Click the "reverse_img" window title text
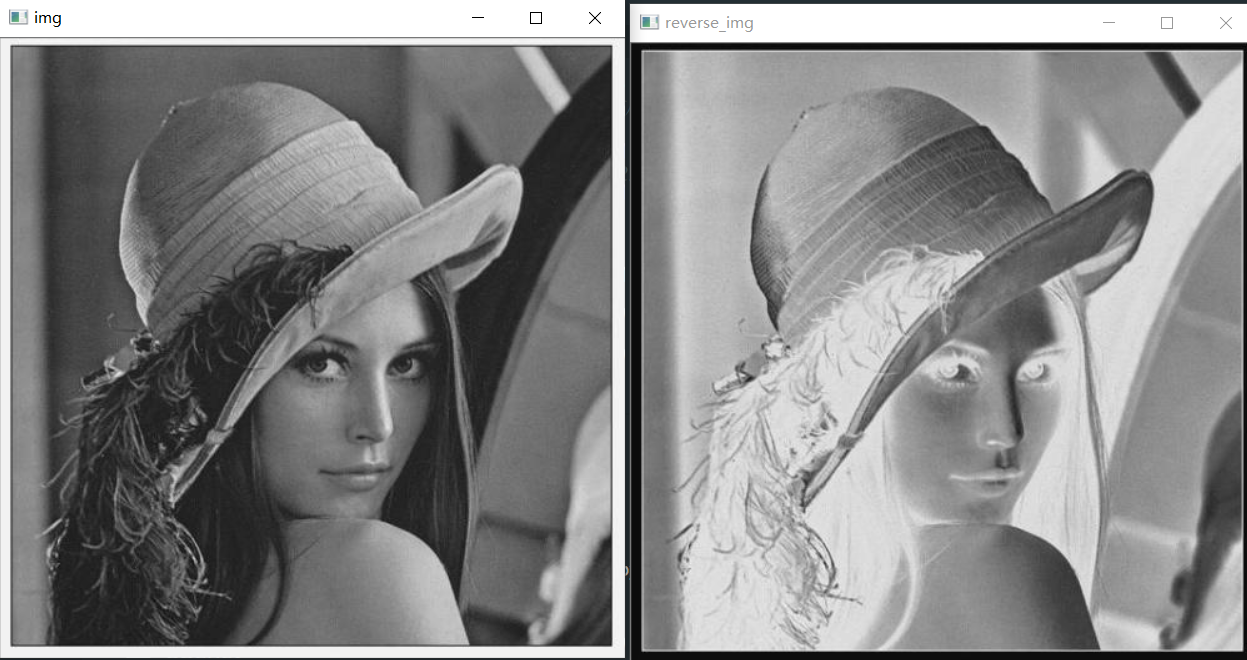Viewport: 1247px width, 660px height. (709, 23)
